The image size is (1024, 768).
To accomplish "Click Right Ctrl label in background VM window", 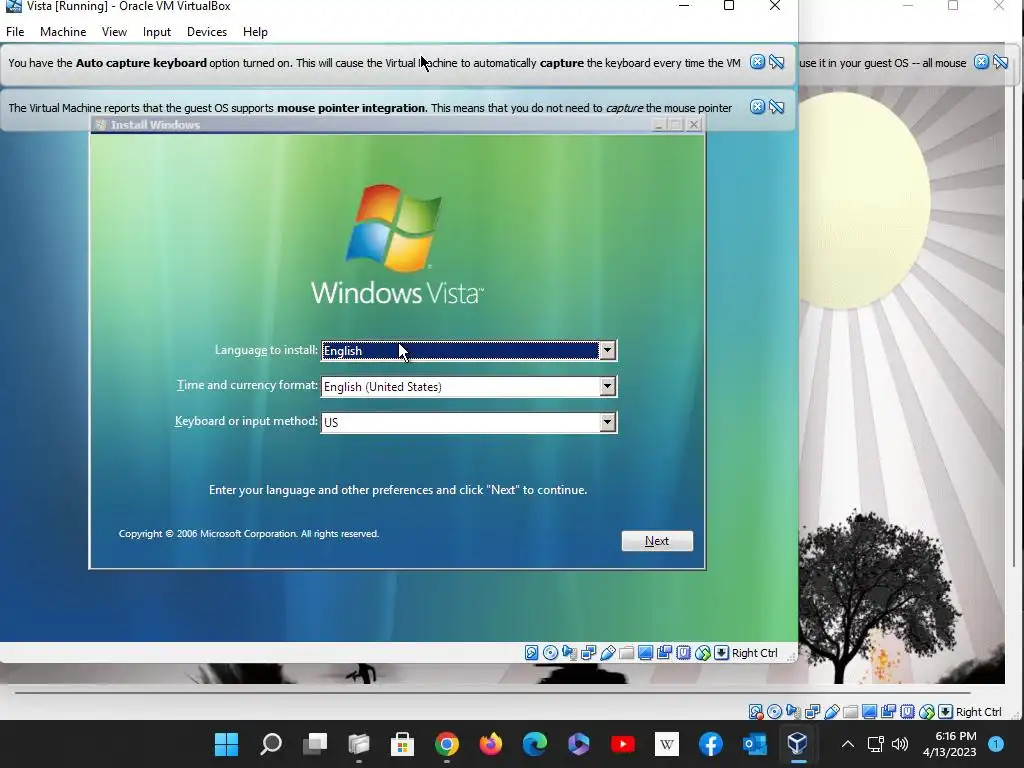I will coord(979,712).
